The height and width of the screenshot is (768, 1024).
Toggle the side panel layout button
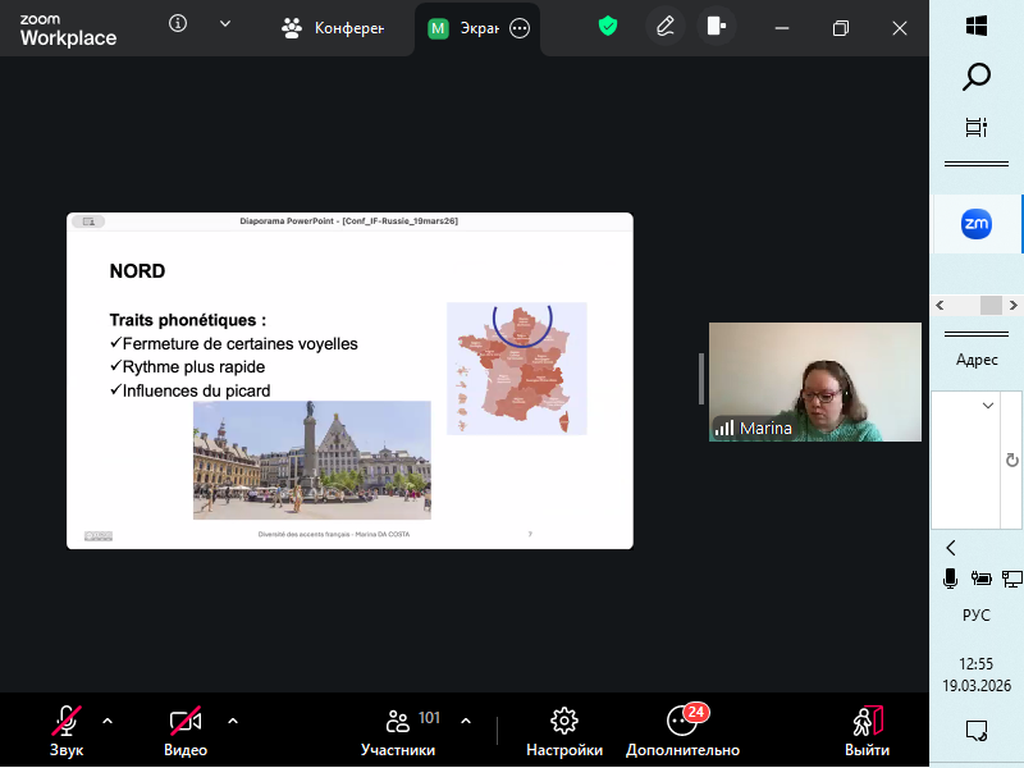[716, 27]
